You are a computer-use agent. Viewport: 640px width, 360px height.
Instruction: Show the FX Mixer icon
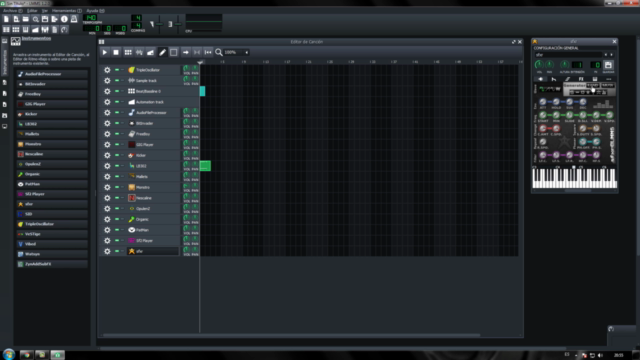[45, 29]
